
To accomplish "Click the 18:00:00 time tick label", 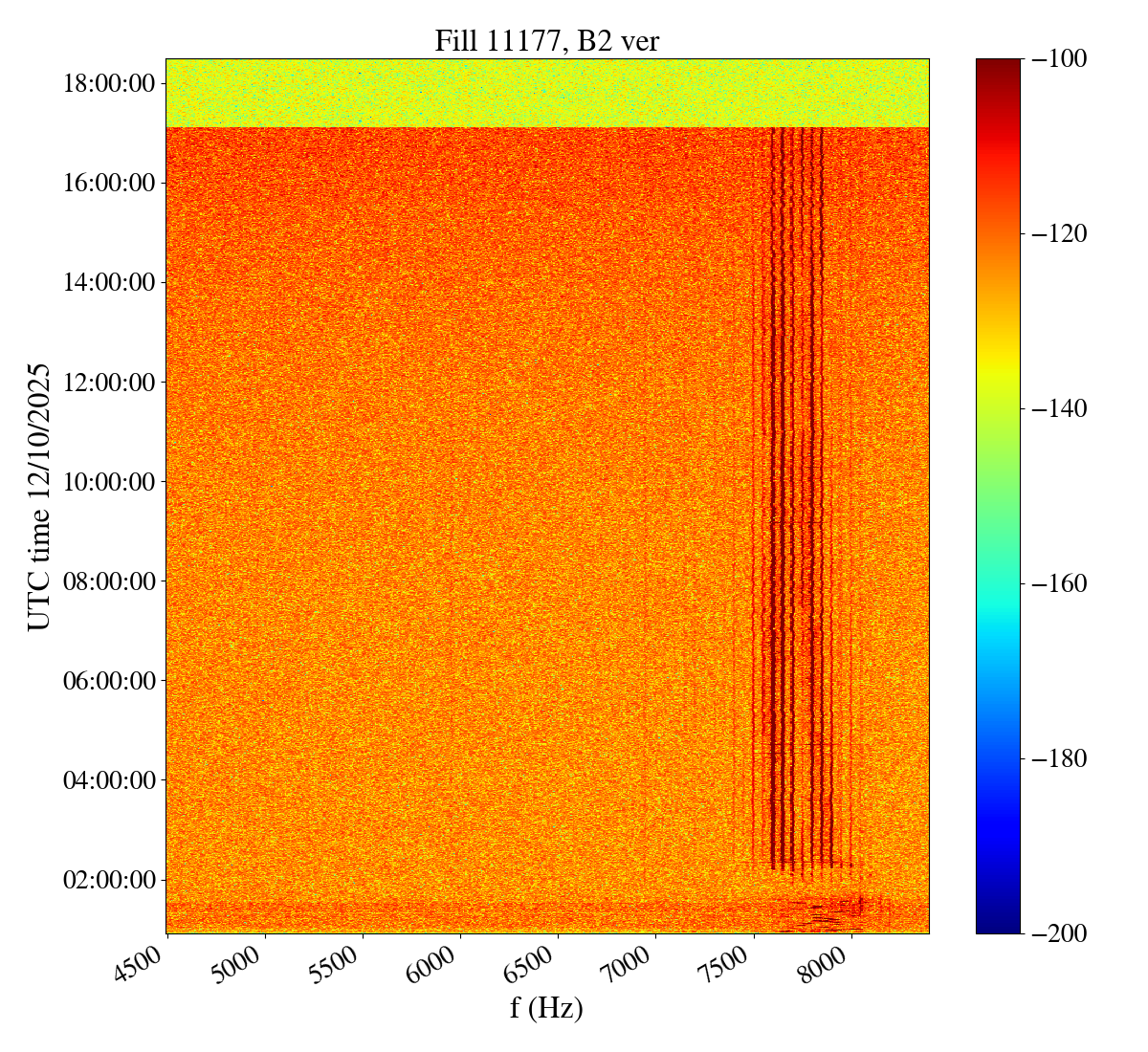I will [x=108, y=83].
